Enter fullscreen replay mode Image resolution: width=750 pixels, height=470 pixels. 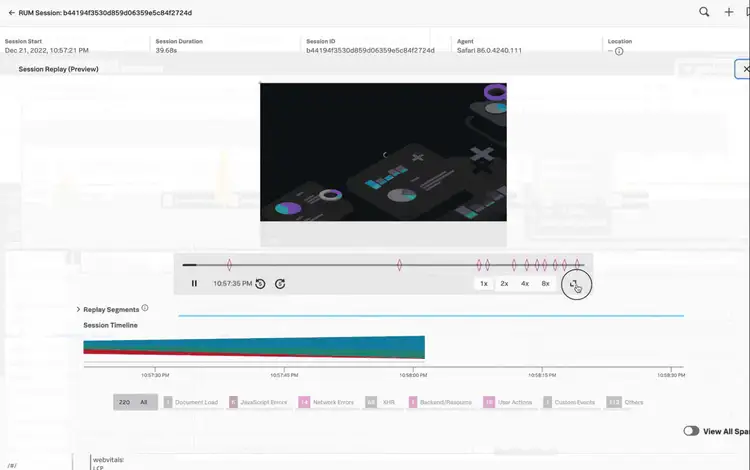(x=575, y=284)
